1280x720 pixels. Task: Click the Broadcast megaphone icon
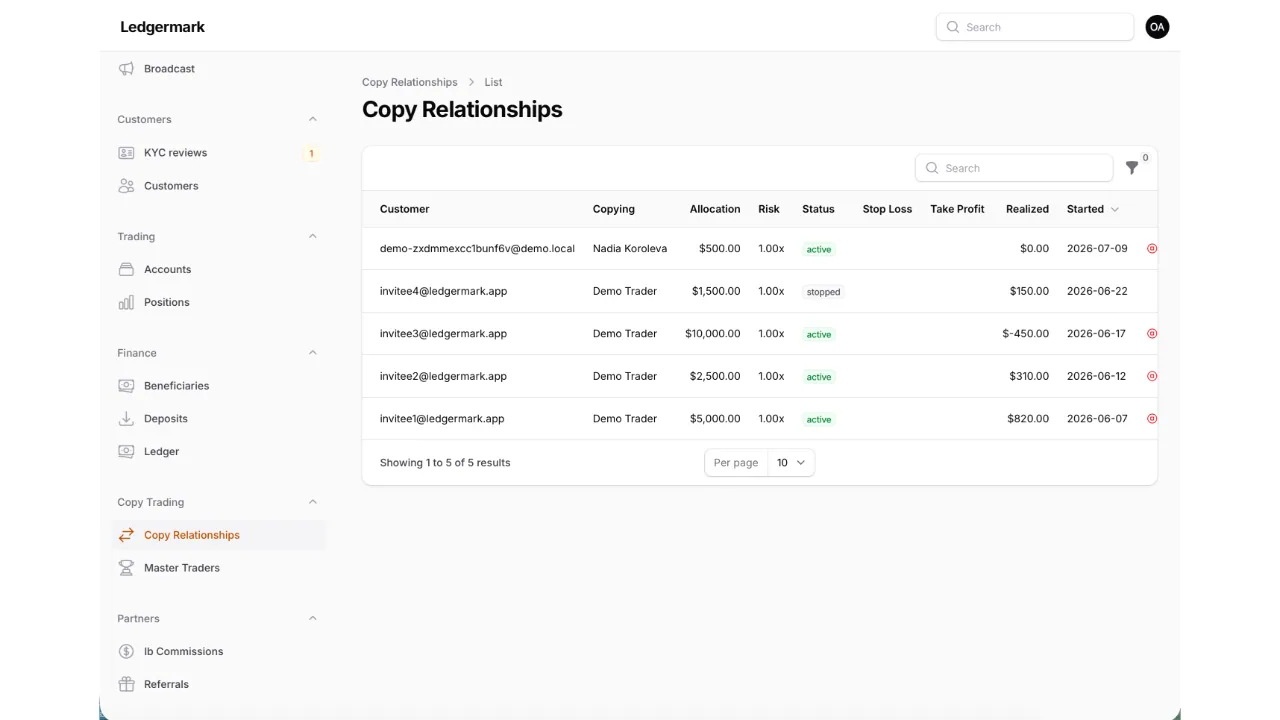click(x=126, y=69)
